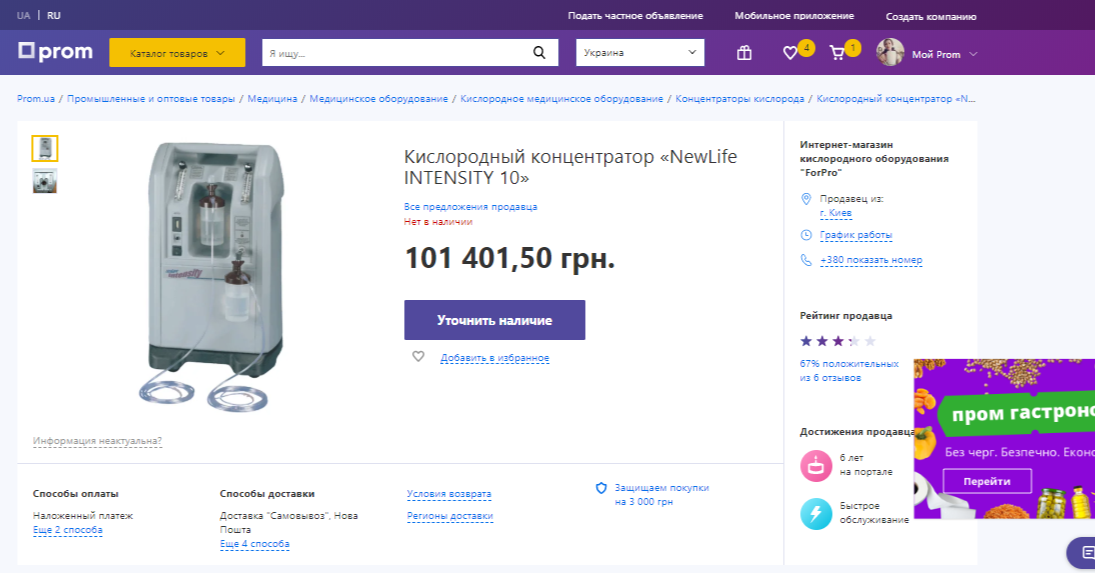Viewport: 1095px width, 573px height.
Task: Click the price 101 401,50 грн.
Action: (510, 258)
